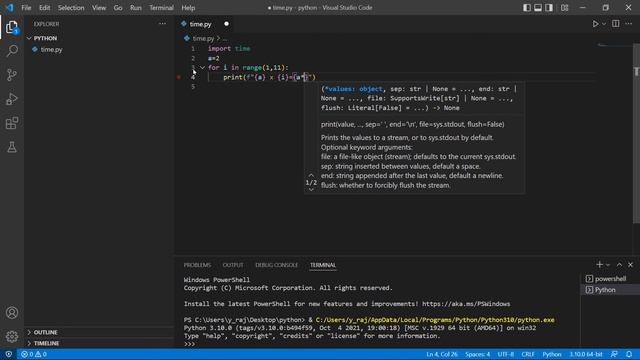The width and height of the screenshot is (640, 360).
Task: Select interpreter 3.10.0 64-bit
Action: pyautogui.click(x=586, y=354)
